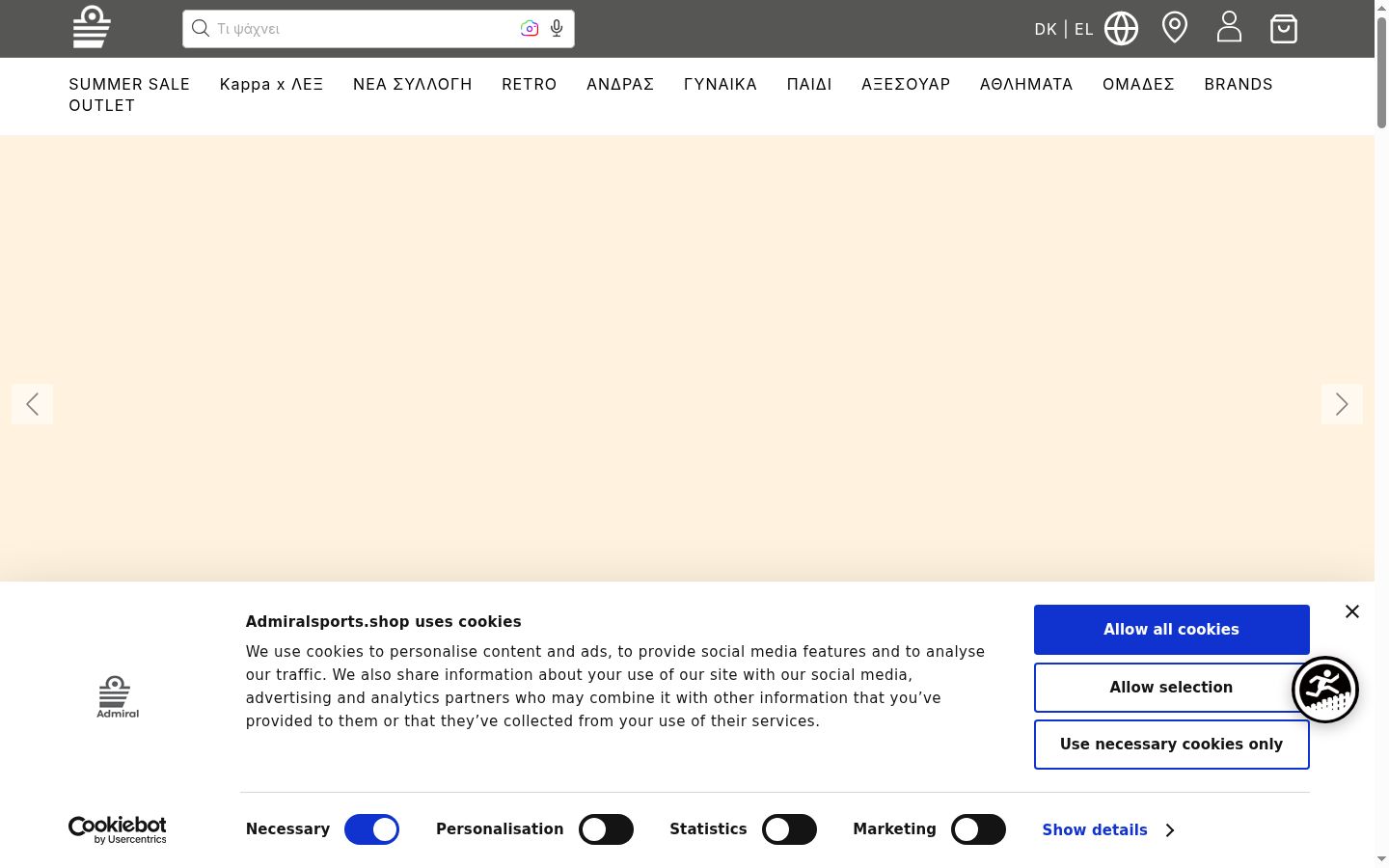Toggle Personalisation cookies on
Viewport: 1389px width, 868px height.
tap(606, 829)
